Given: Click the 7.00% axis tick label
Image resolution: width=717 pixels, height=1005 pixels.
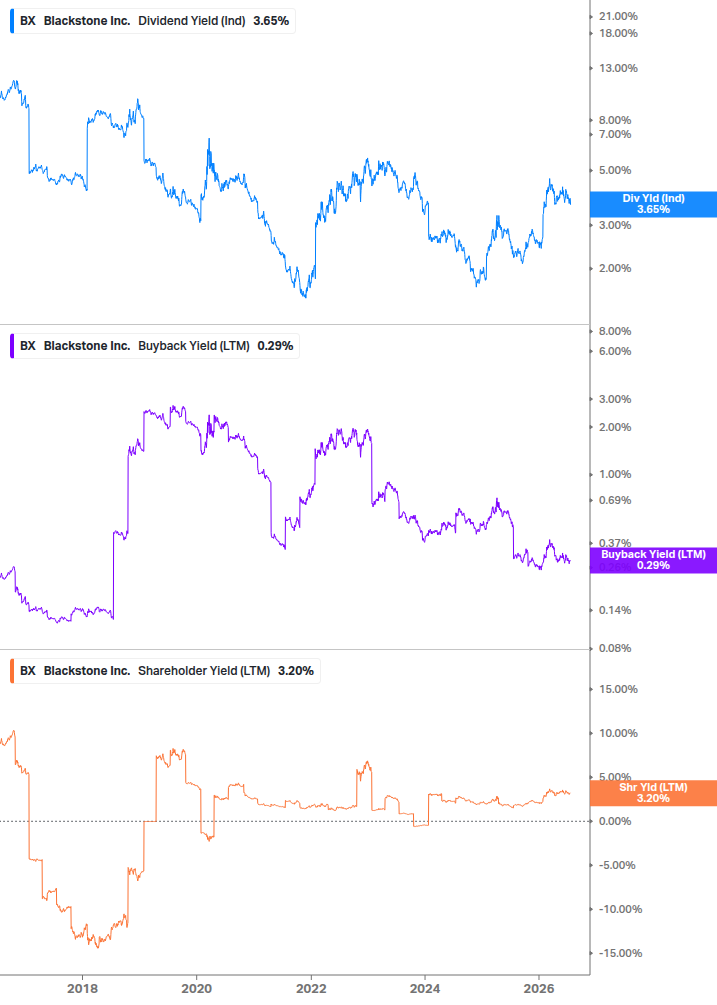Looking at the screenshot, I should [615, 134].
